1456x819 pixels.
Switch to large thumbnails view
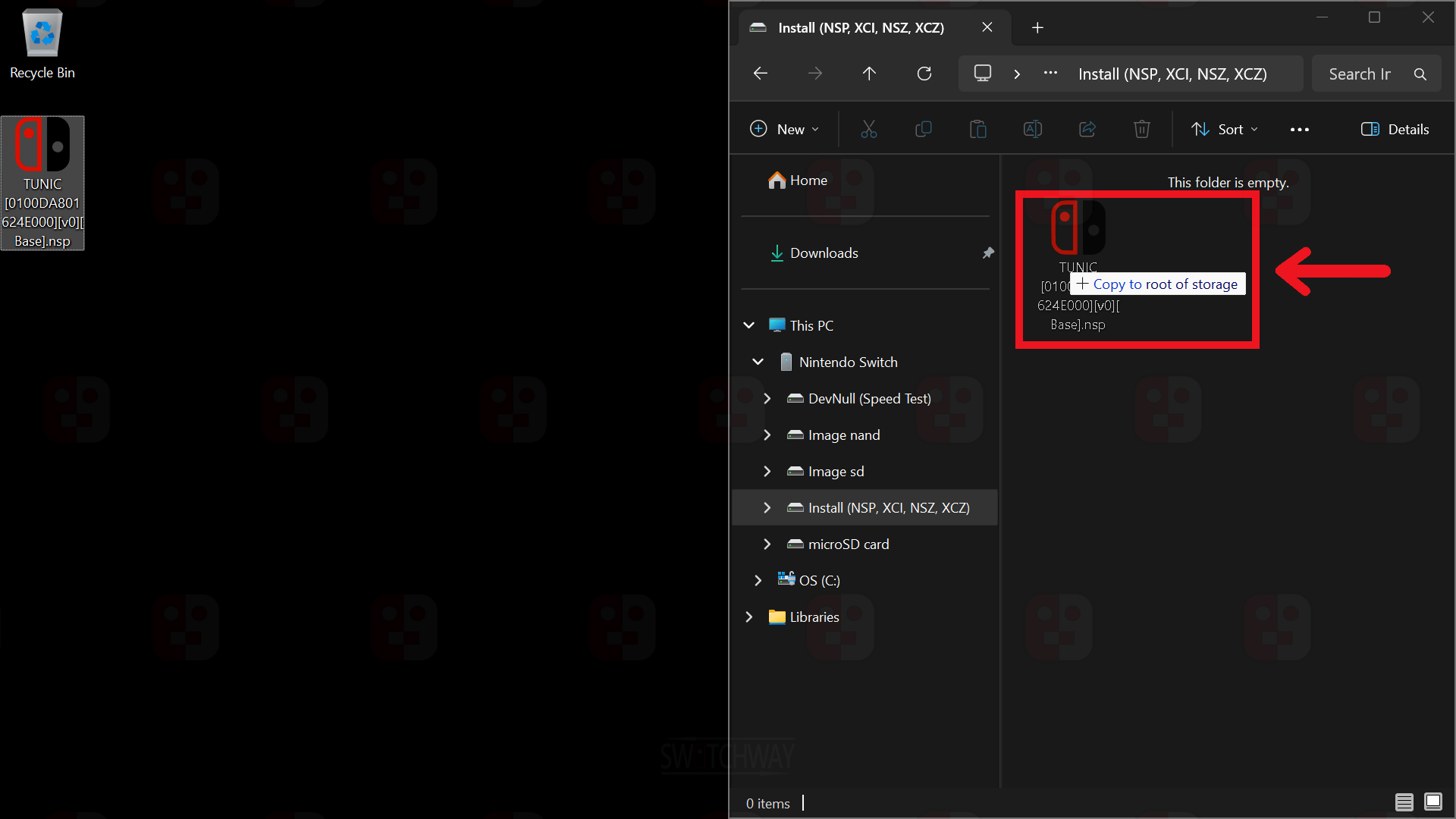point(1432,802)
